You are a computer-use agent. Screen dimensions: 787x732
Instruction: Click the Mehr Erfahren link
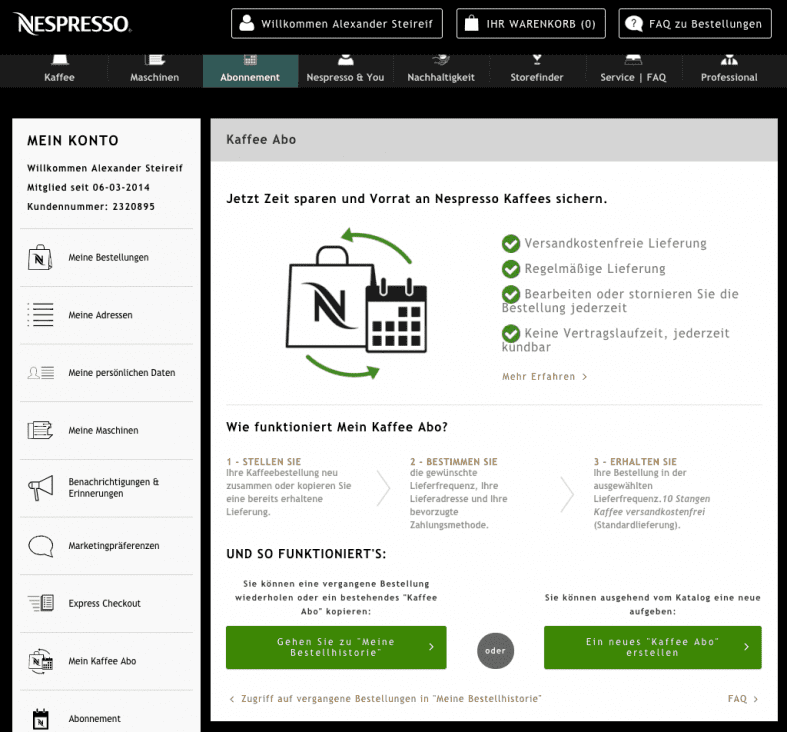coord(545,377)
